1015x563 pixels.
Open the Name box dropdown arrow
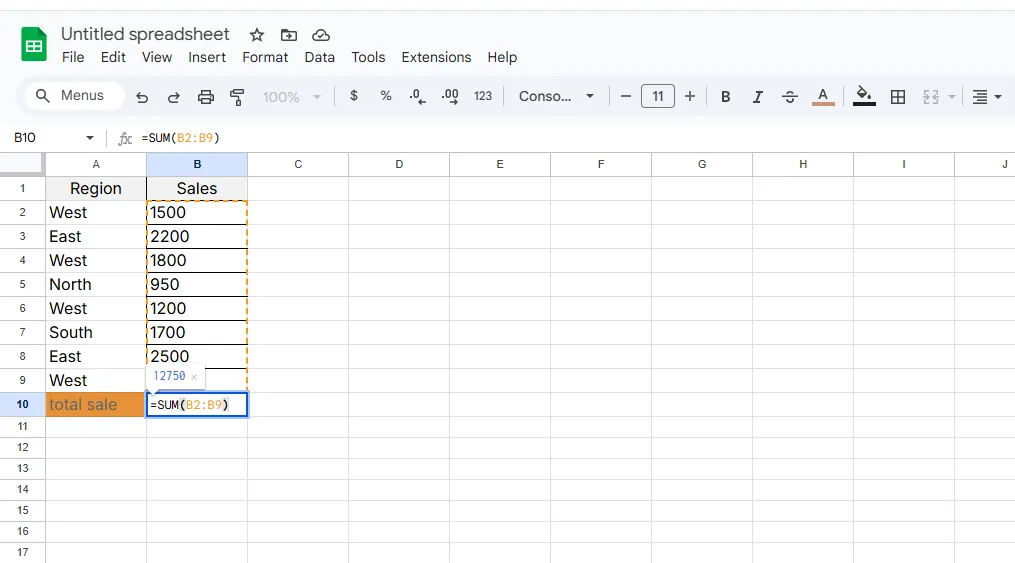(x=90, y=138)
